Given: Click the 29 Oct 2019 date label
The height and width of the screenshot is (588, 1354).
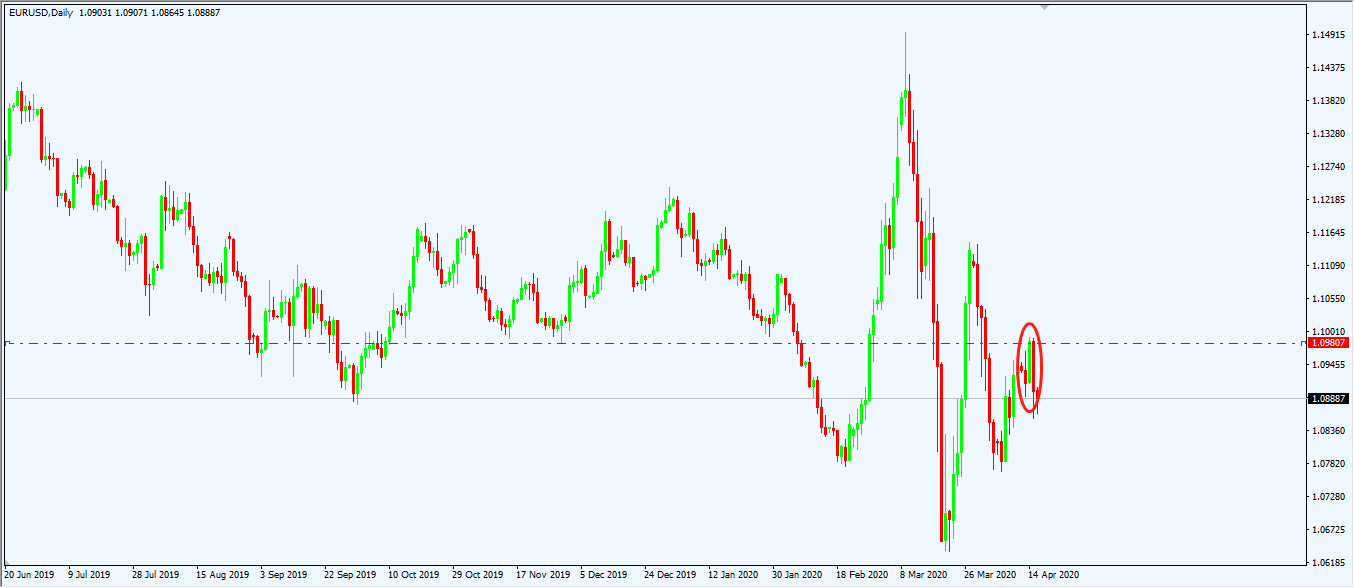Looking at the screenshot, I should [x=478, y=576].
